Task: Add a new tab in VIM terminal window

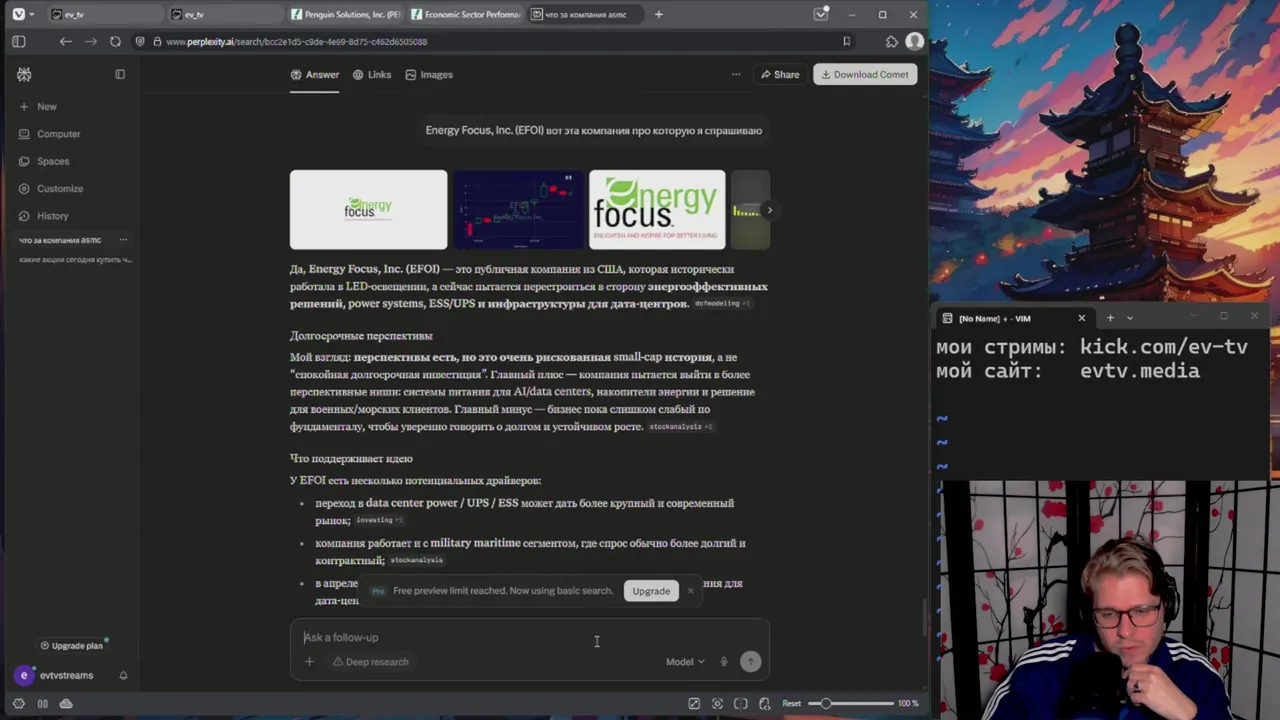Action: click(1110, 318)
